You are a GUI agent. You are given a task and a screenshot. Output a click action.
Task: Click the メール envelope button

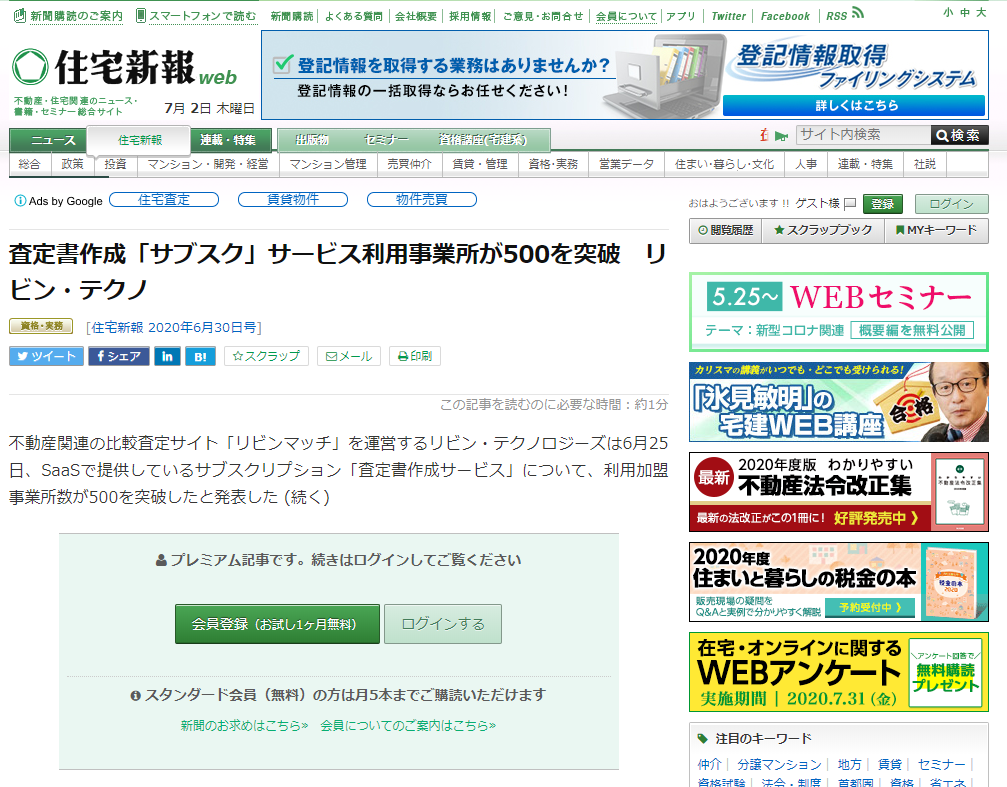[x=349, y=356]
